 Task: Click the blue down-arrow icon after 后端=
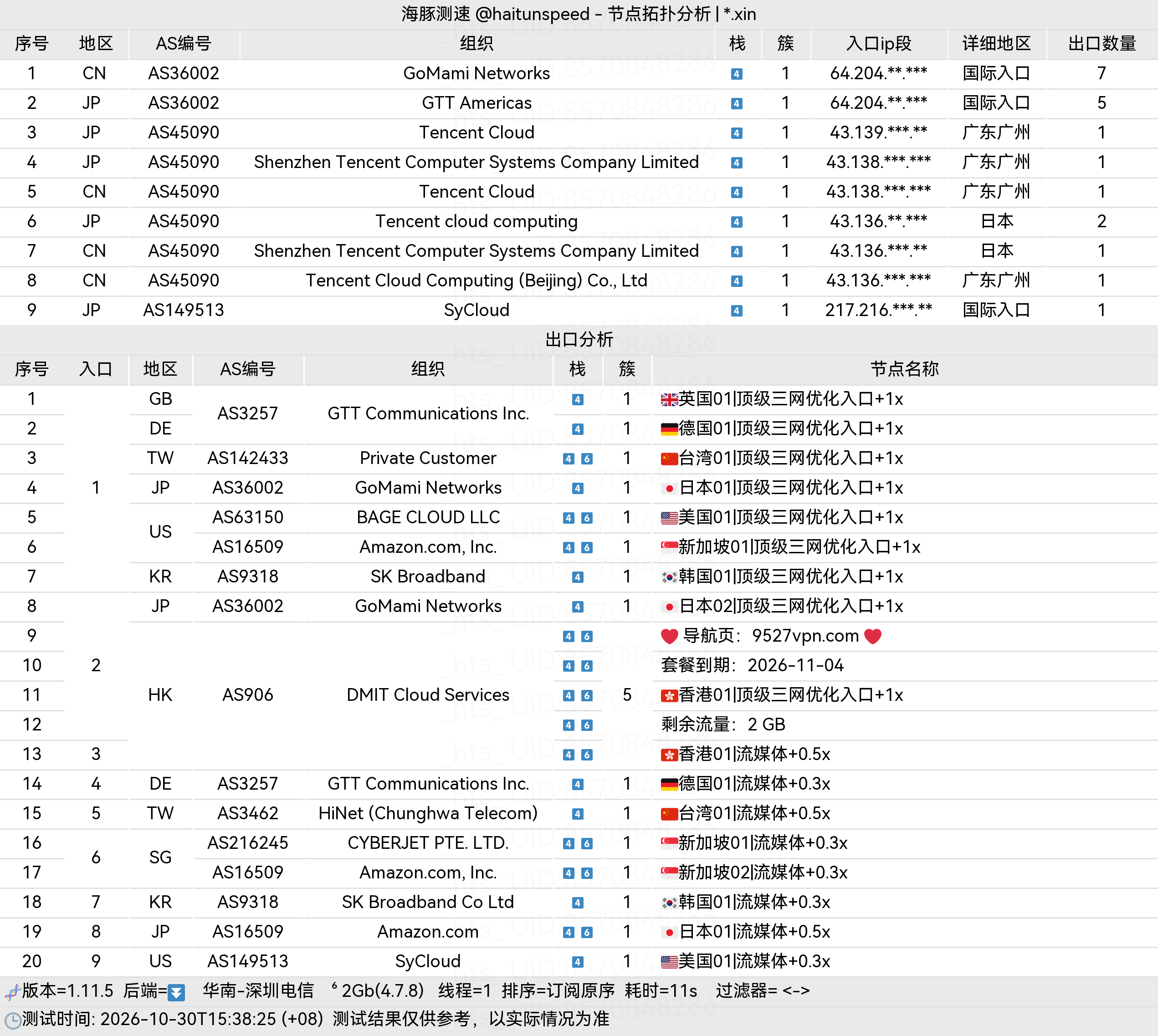176,993
